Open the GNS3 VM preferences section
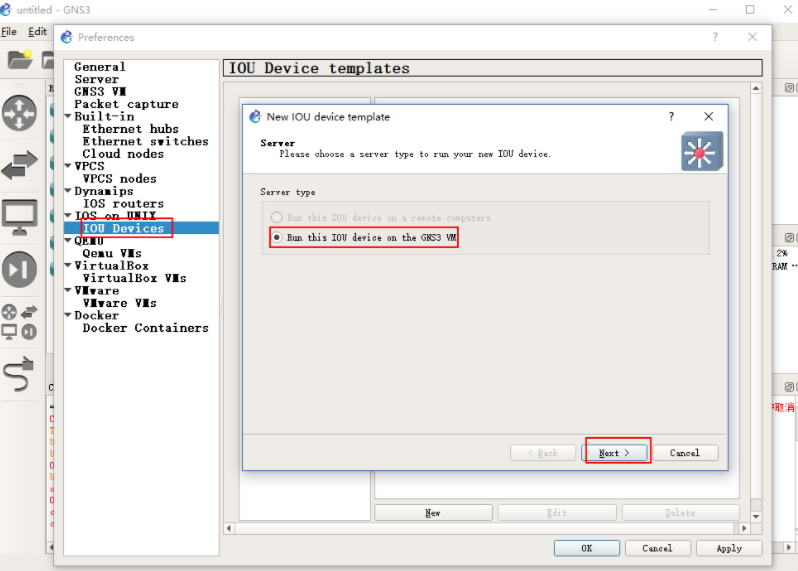Viewport: 798px width, 571px height. 100,92
